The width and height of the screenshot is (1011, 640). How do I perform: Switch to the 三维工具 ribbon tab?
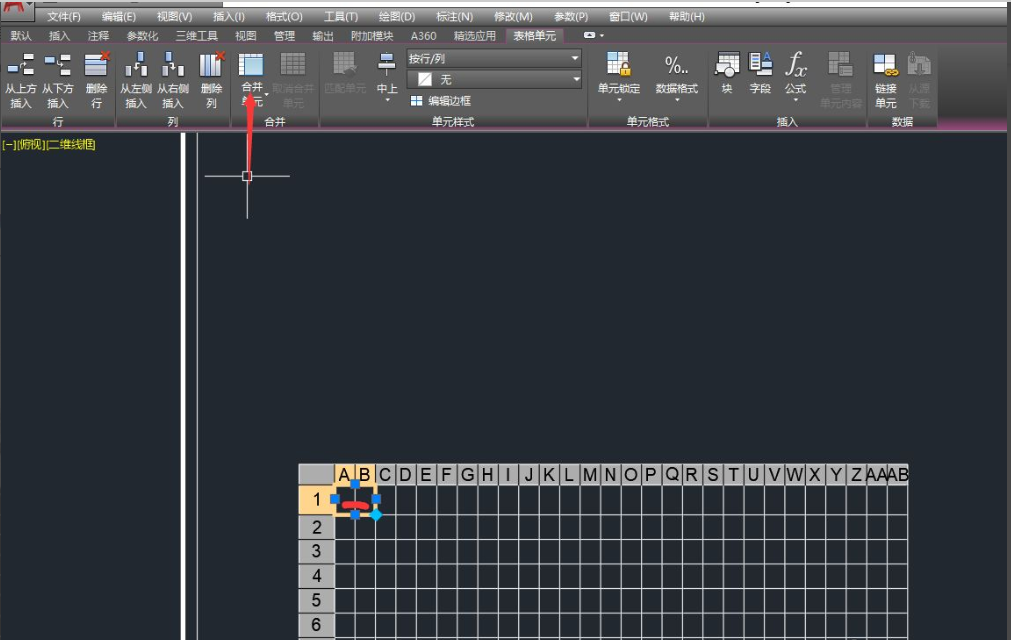click(x=197, y=36)
